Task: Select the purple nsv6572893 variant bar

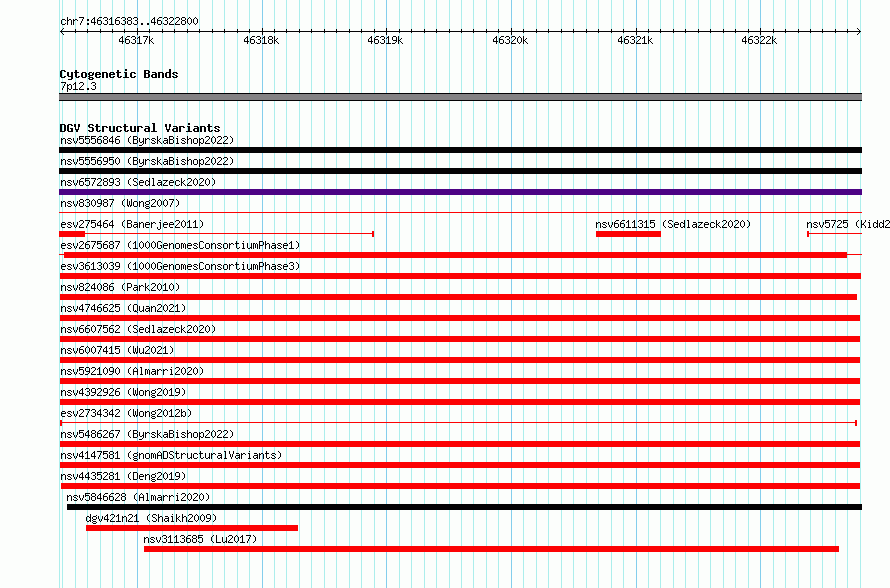Action: [x=460, y=192]
